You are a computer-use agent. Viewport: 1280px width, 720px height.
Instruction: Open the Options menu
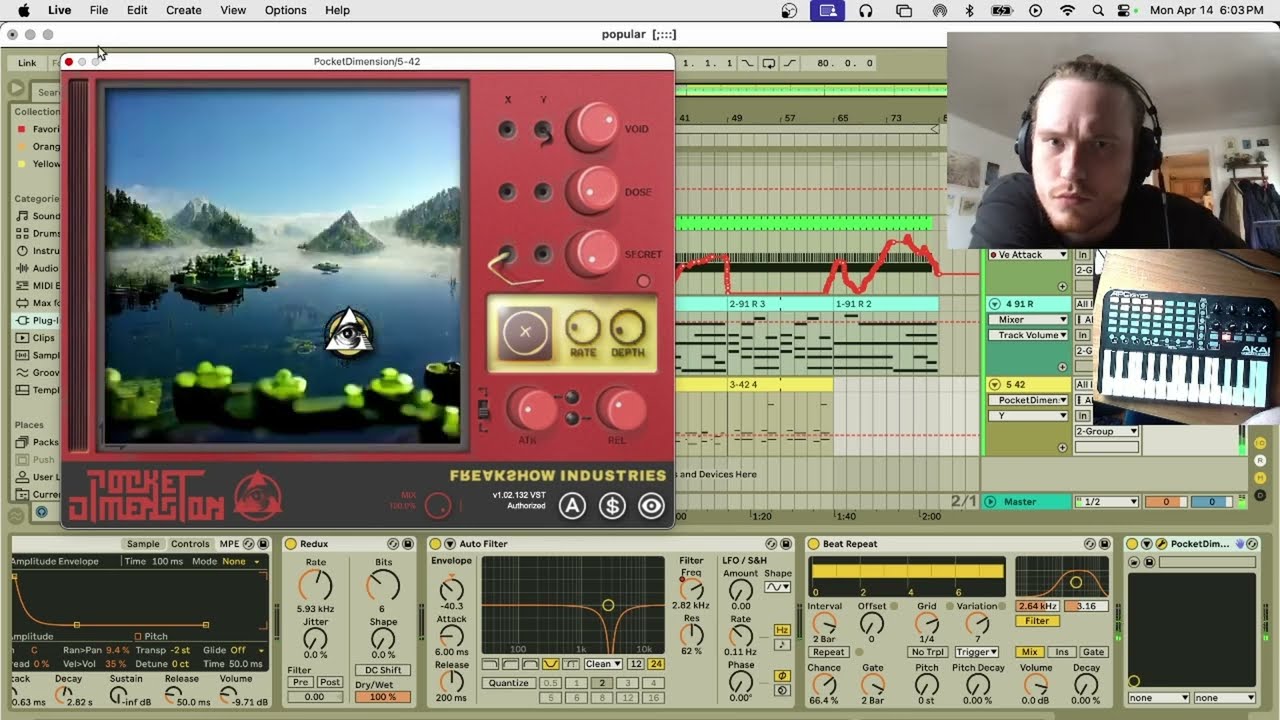click(x=286, y=10)
